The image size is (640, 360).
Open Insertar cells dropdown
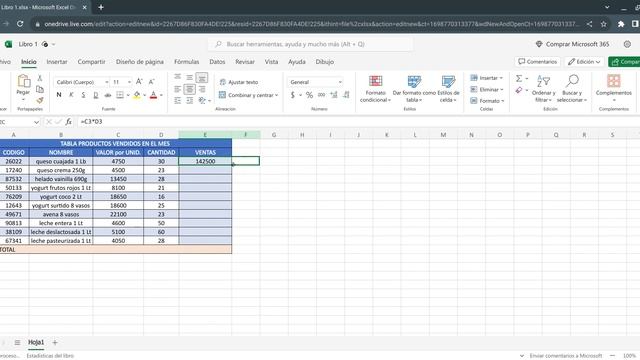pyautogui.click(x=487, y=78)
